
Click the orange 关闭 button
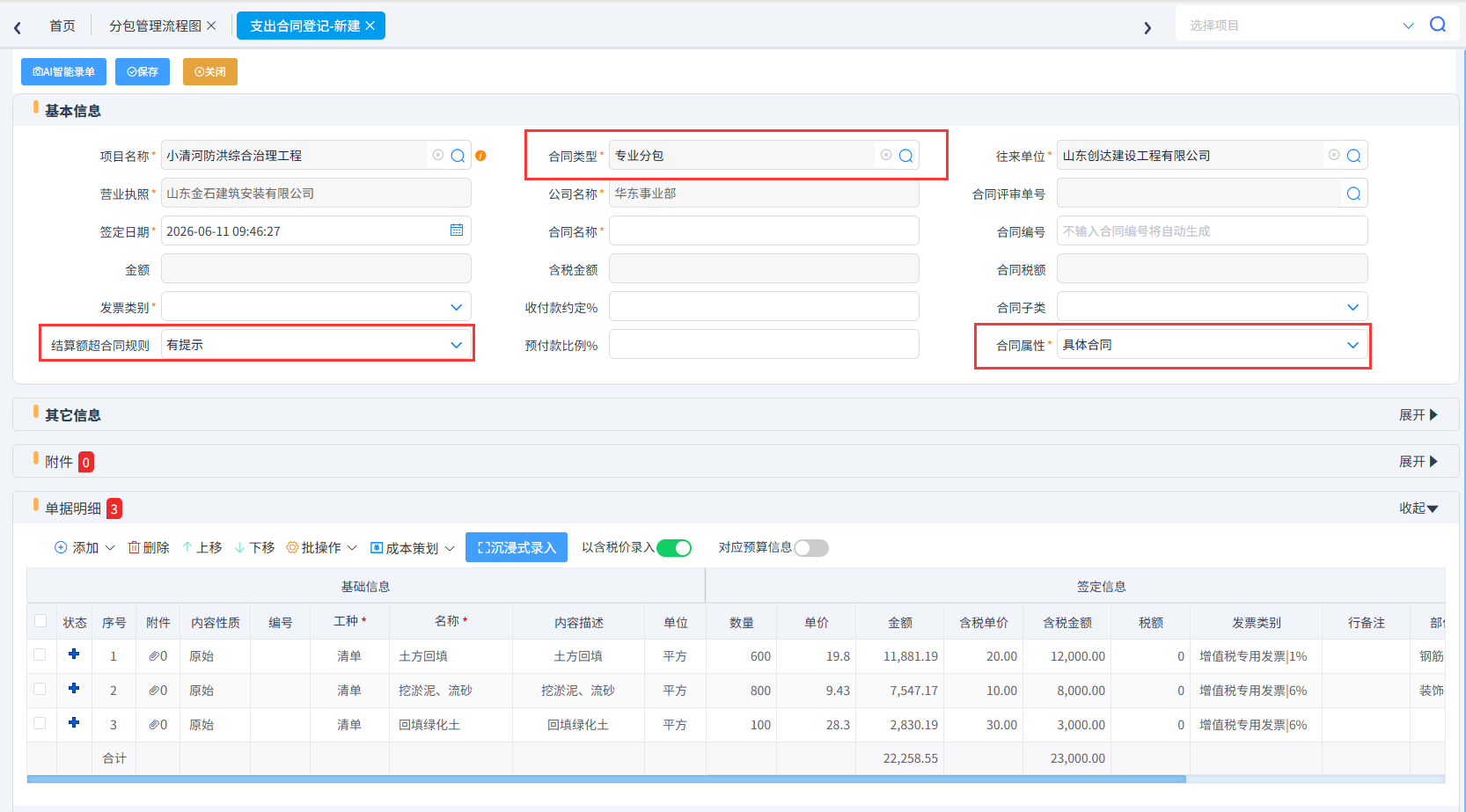210,72
